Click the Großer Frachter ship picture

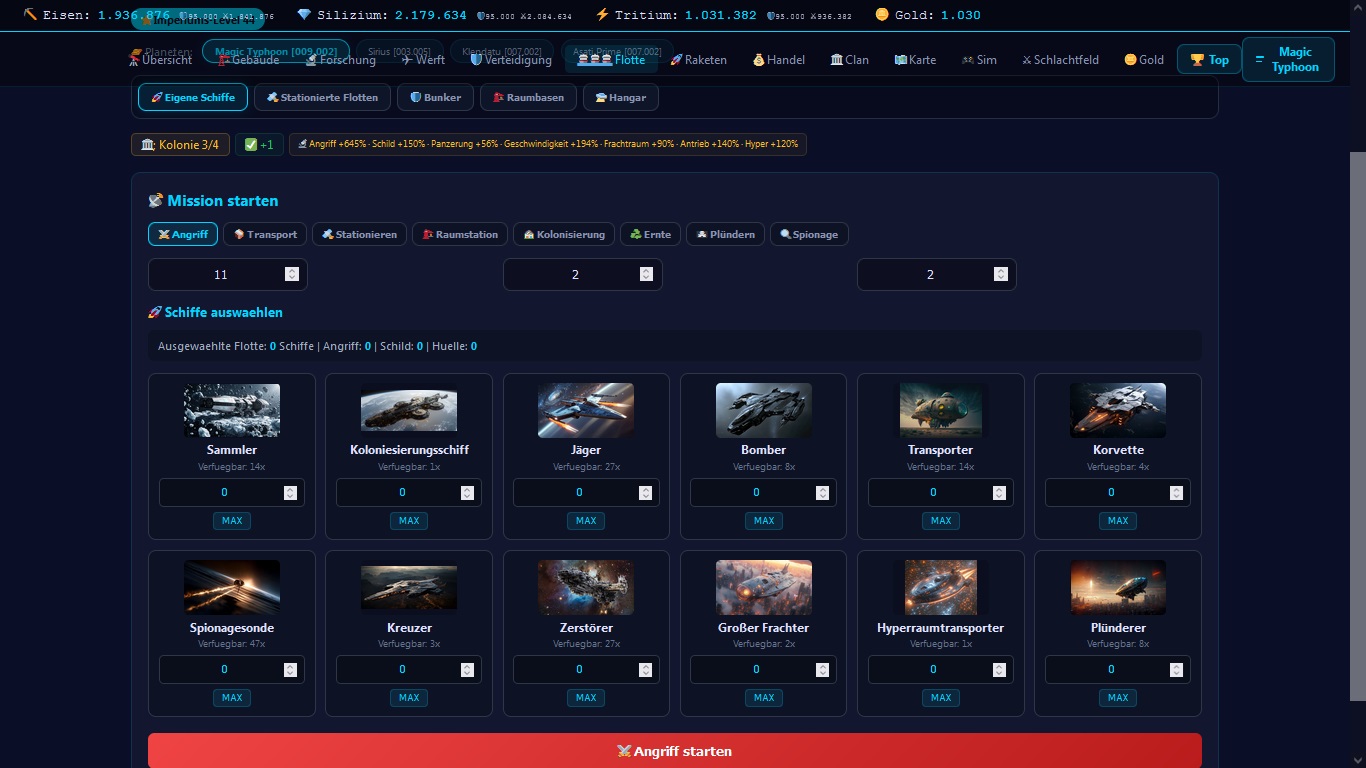[x=764, y=587]
